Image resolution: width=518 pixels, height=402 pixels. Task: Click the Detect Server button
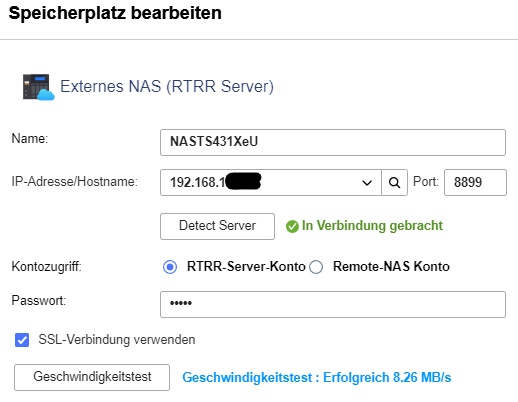click(x=217, y=226)
